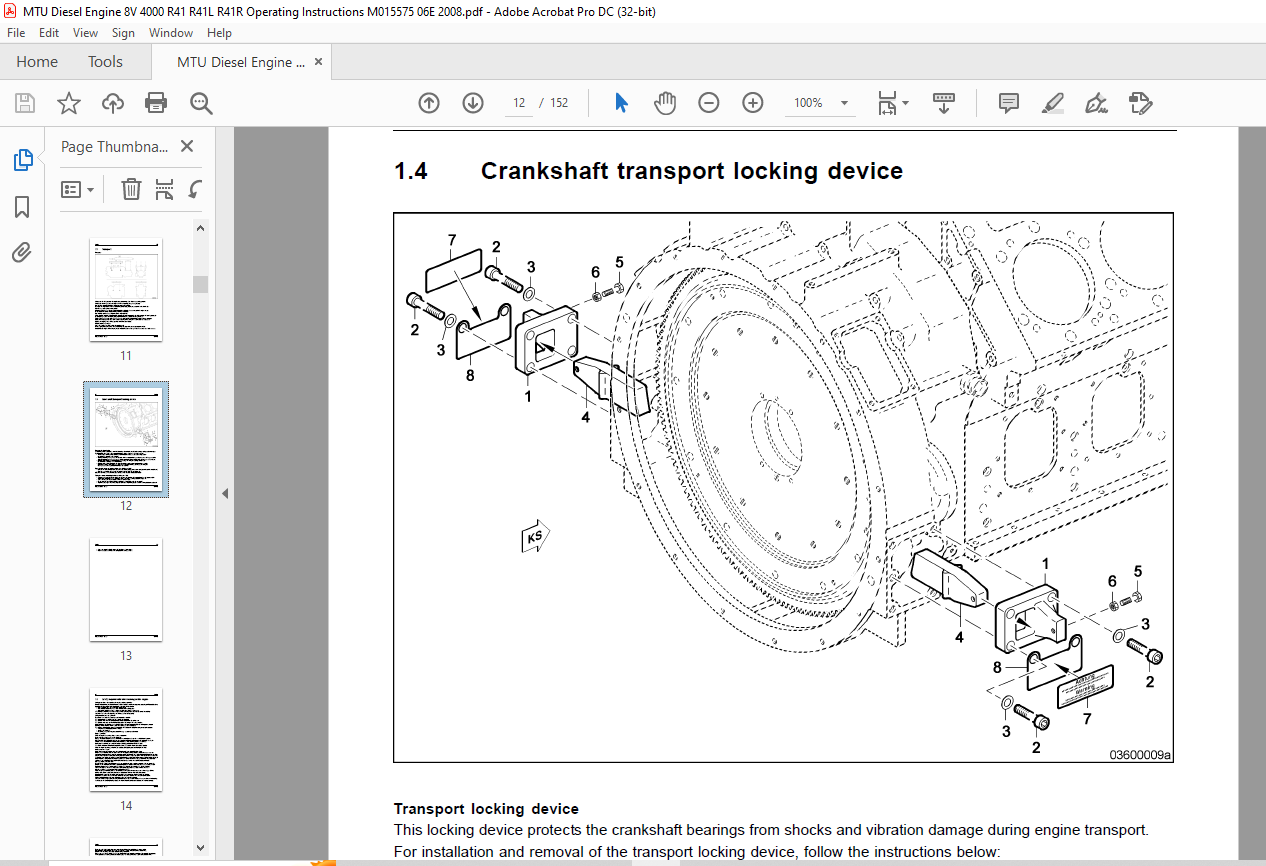This screenshot has width=1266, height=866.
Task: Open the File menu
Action: pyautogui.click(x=16, y=33)
